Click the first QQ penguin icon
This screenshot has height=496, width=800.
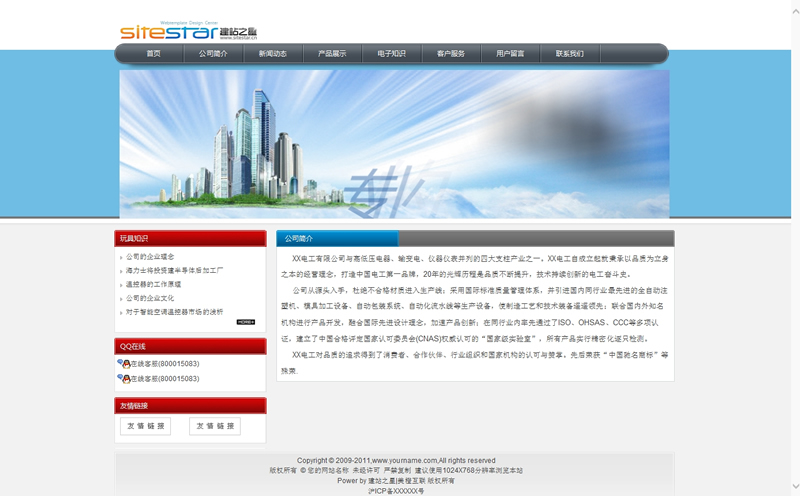coord(123,364)
